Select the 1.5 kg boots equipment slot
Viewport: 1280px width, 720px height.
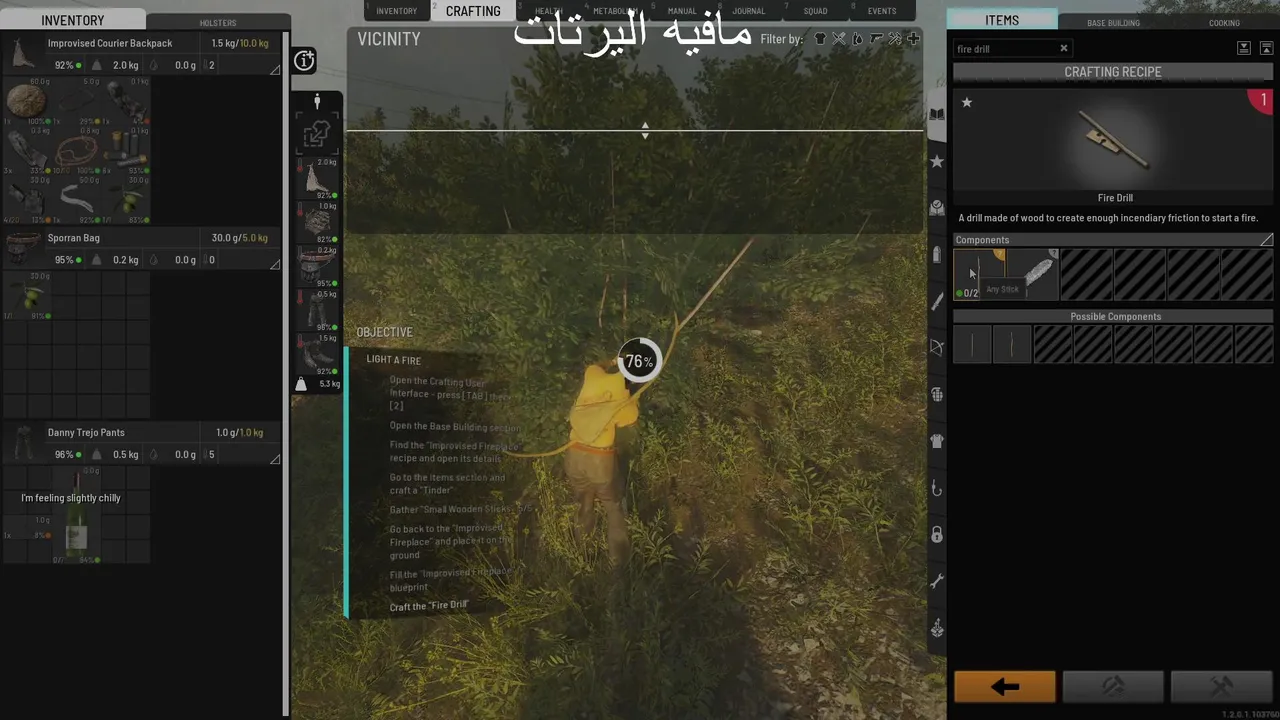[319, 355]
